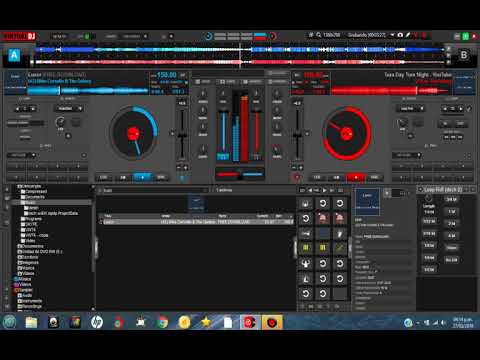Trigger the green pencil sampler pad
Viewport: 480px width, 360px height.
click(340, 247)
